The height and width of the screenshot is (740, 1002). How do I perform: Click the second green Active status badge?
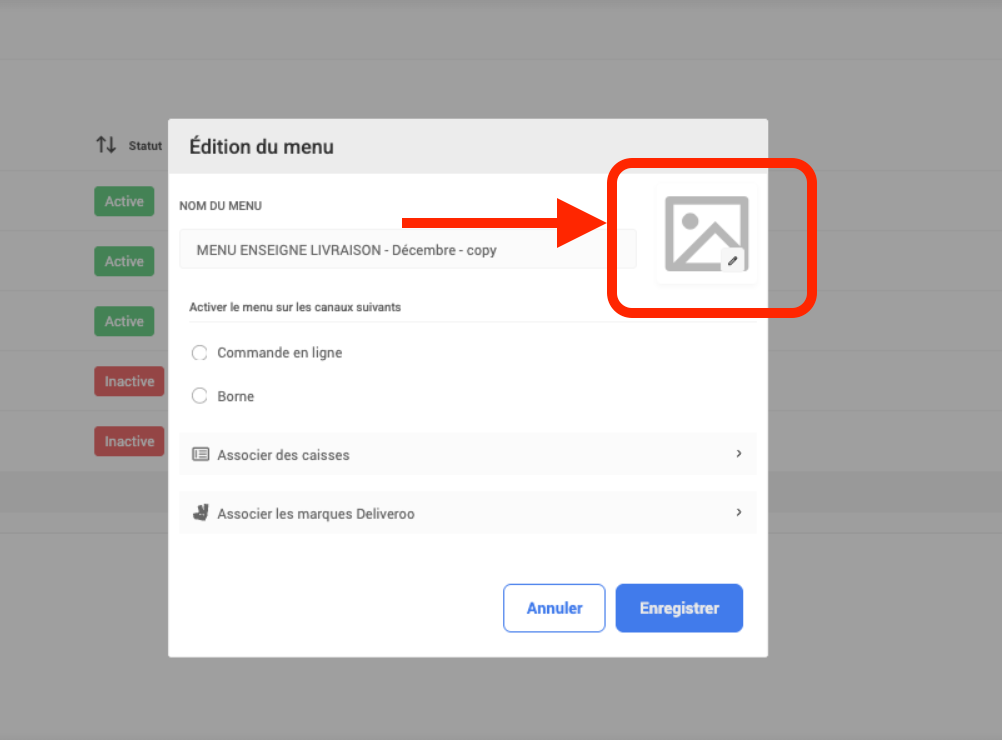124,262
